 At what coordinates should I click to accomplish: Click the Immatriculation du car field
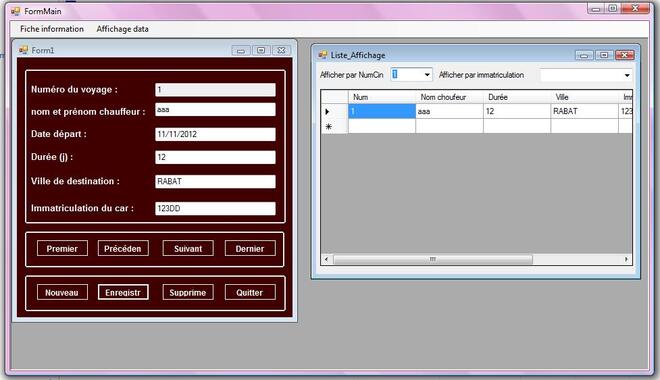[216, 208]
